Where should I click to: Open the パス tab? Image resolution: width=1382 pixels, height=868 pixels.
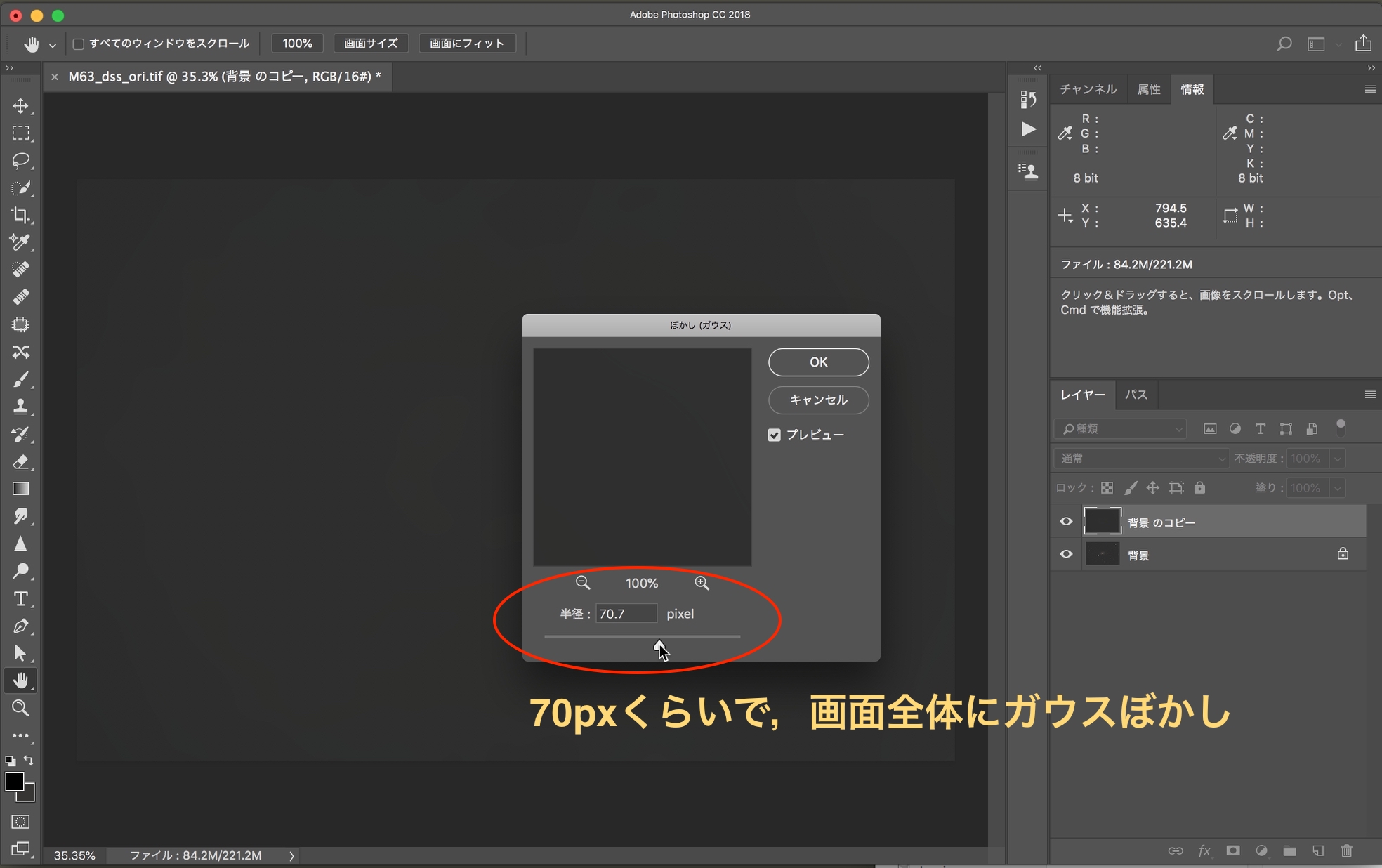[x=1135, y=395]
